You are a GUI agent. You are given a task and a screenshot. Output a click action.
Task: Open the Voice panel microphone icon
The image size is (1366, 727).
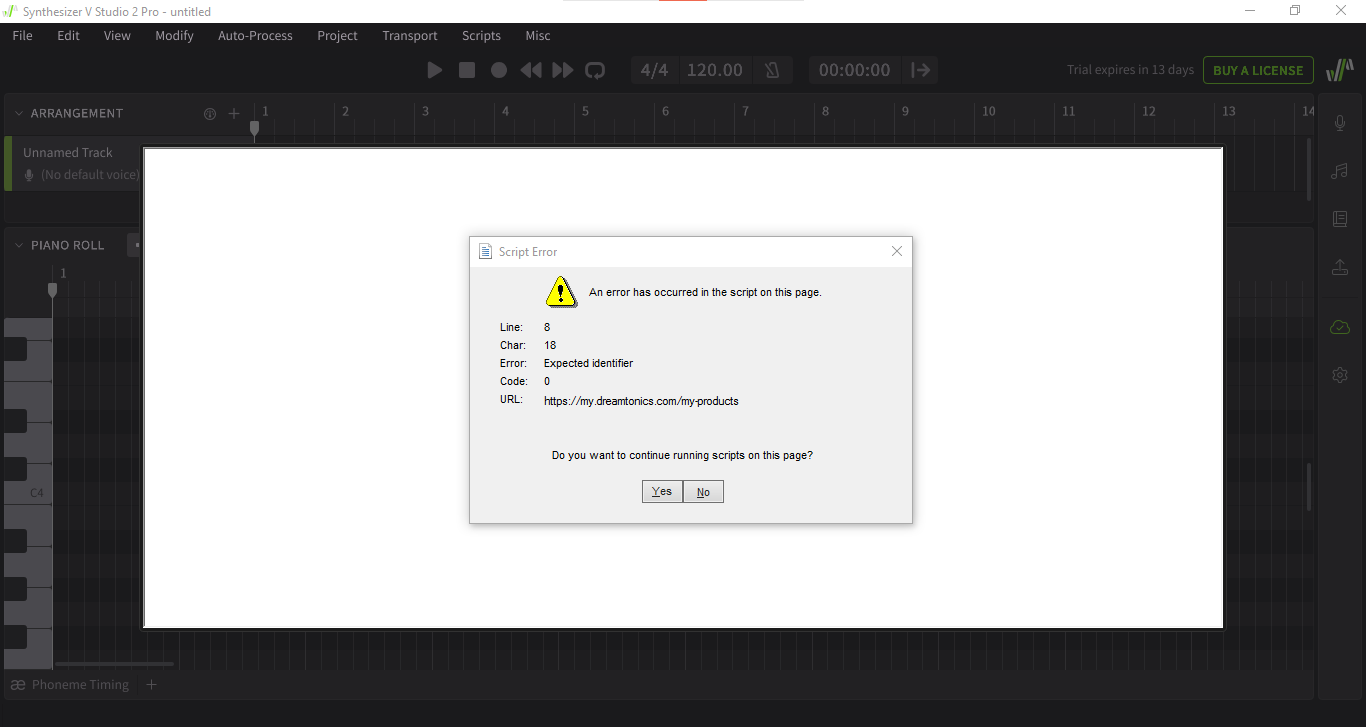click(1340, 123)
